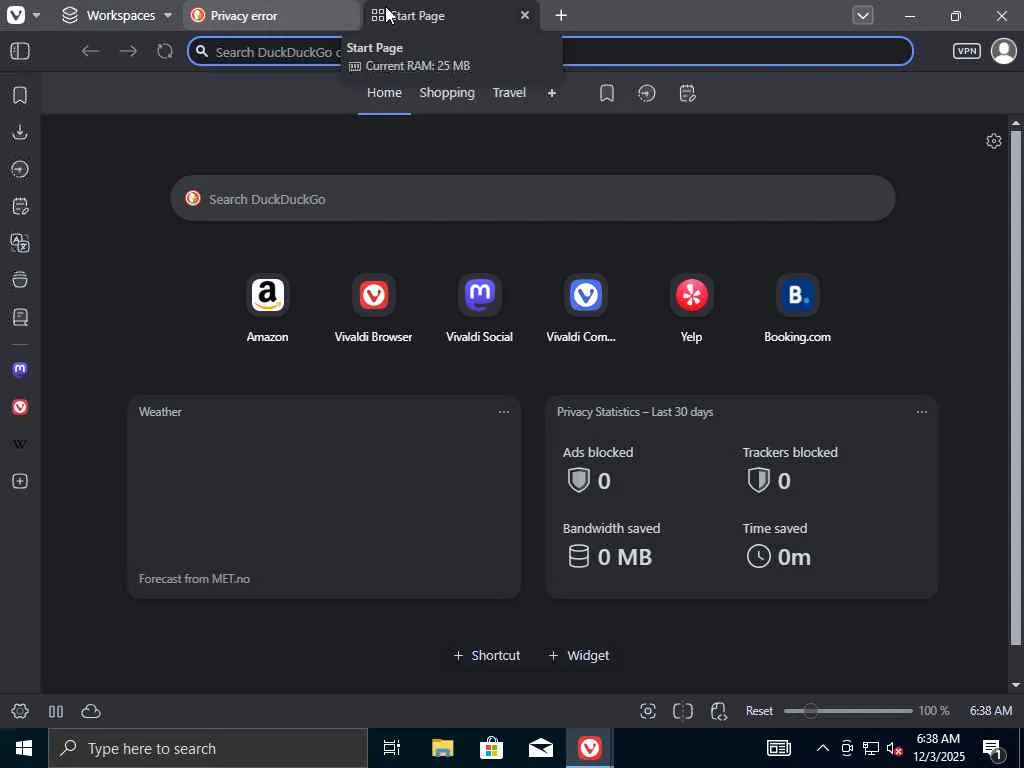This screenshot has height=768, width=1024.
Task: Add a new web panel
Action: coord(20,481)
